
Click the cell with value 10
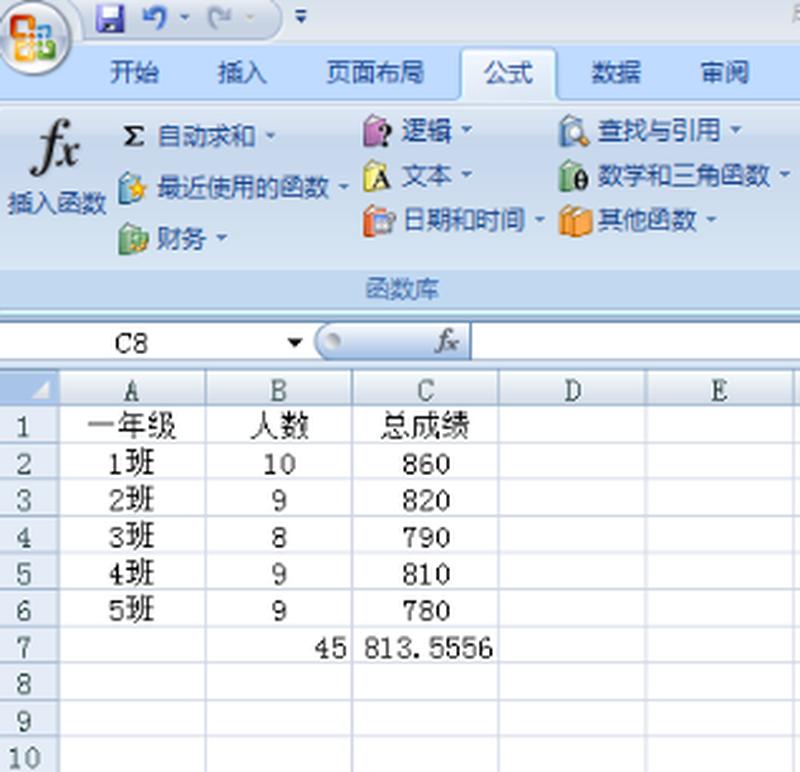(x=279, y=463)
